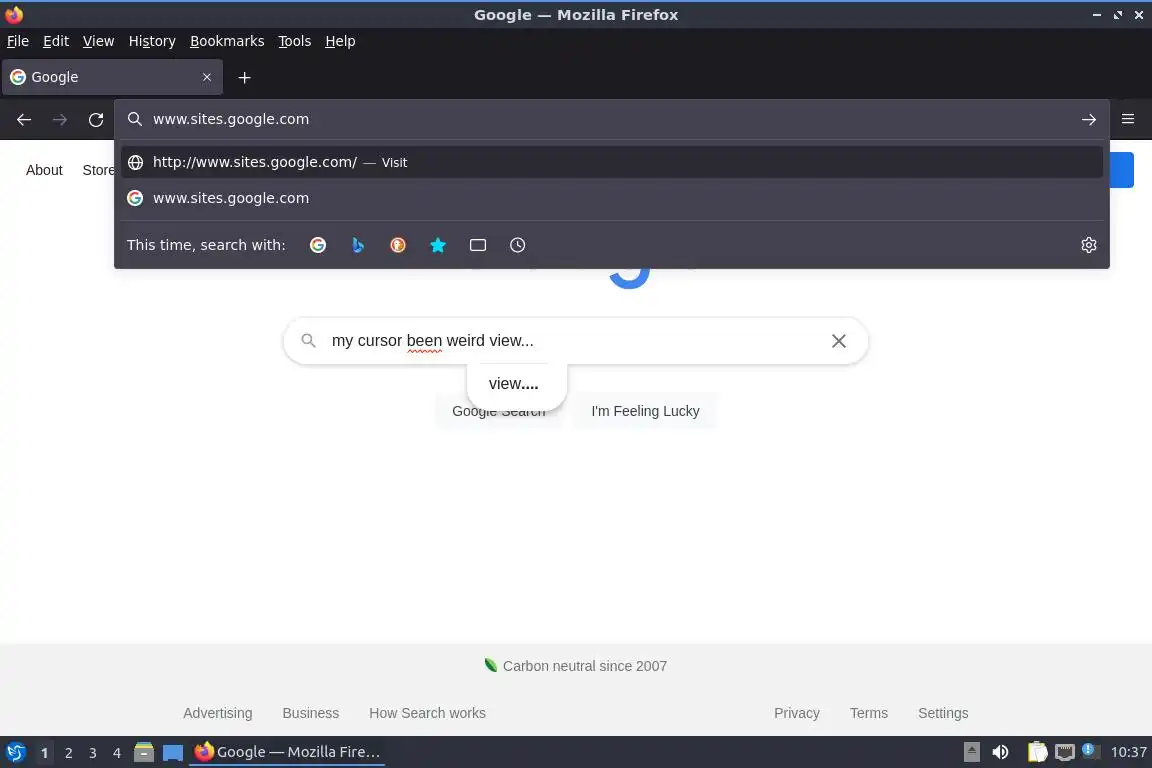Open the Business footer link
Image resolution: width=1152 pixels, height=768 pixels.
pyautogui.click(x=311, y=713)
